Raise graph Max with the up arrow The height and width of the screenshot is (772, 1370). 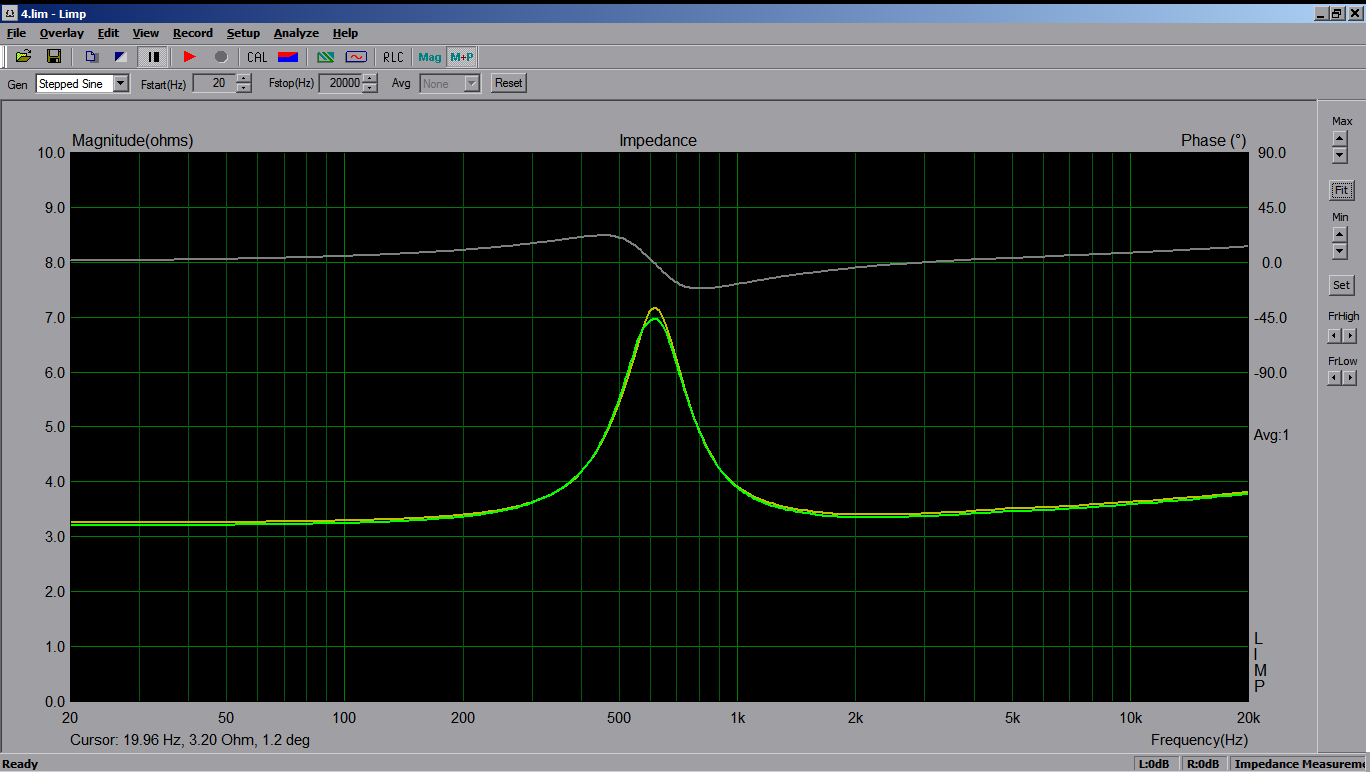tap(1340, 139)
